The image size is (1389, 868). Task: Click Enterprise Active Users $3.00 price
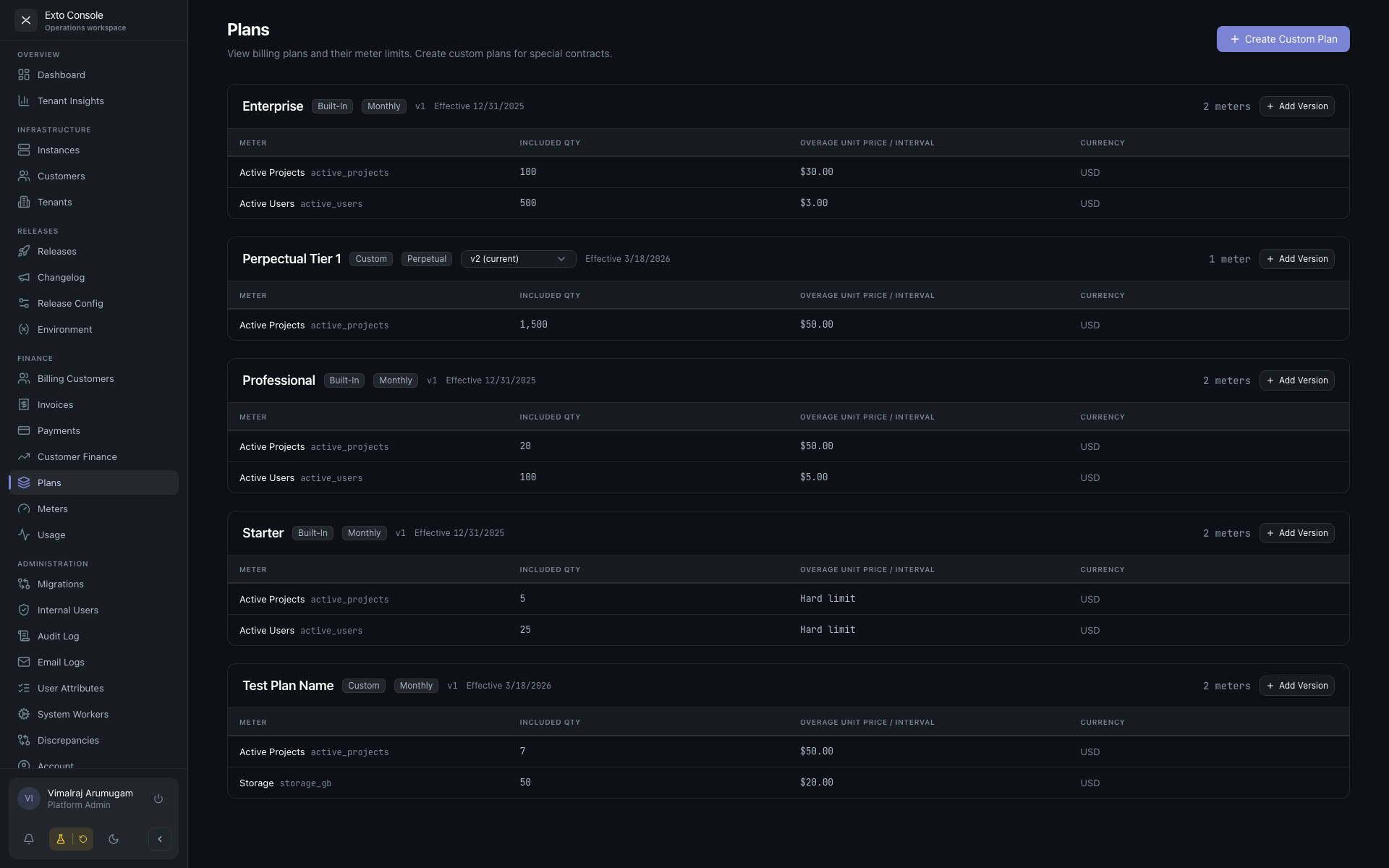pos(814,203)
